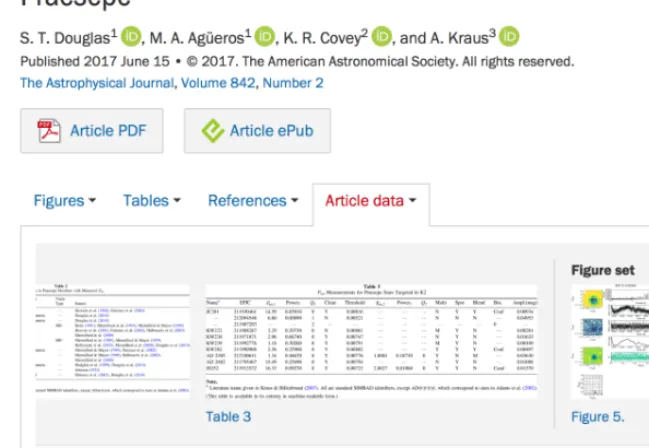
Task: Open the Article data tab
Action: tap(371, 201)
